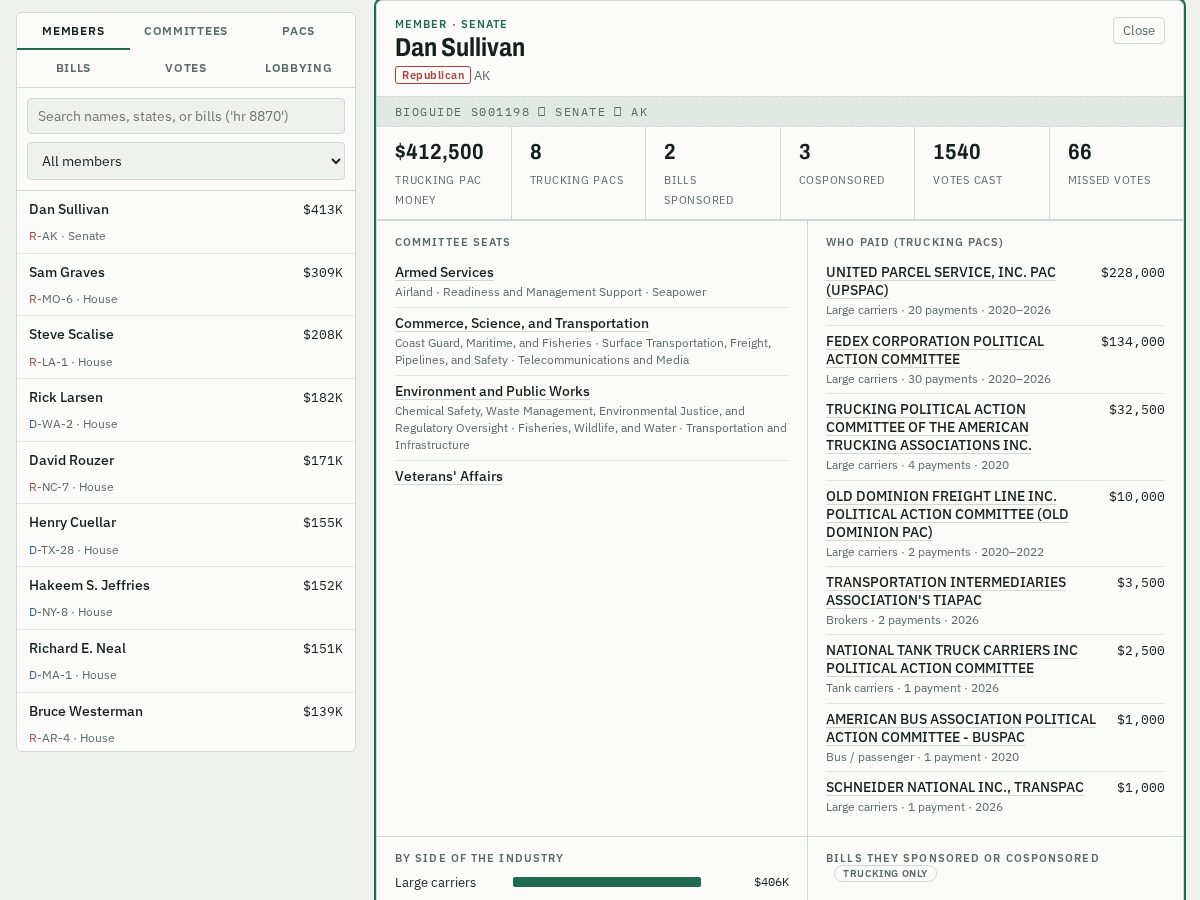Viewport: 1200px width, 900px height.
Task: Open the Armed Services committee link
Action: click(x=444, y=272)
